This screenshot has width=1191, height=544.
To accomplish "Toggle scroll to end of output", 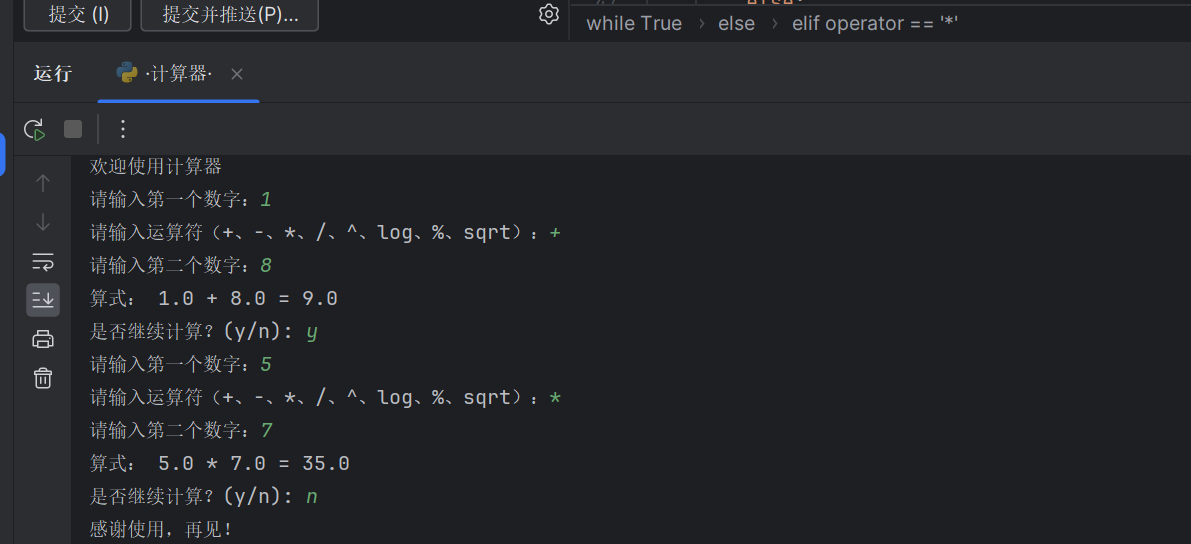I will click(43, 299).
